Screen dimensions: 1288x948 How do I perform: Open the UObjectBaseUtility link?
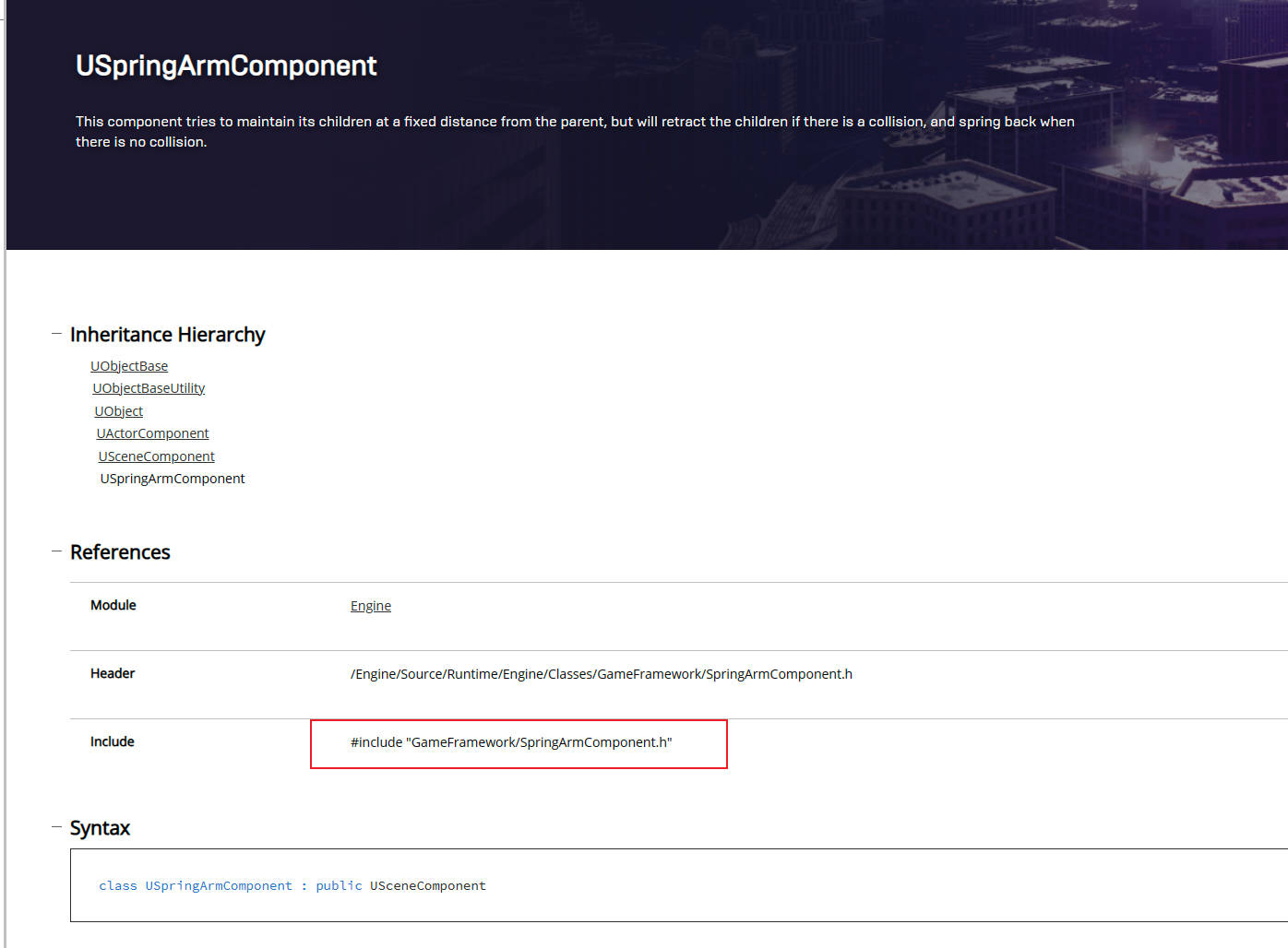149,388
